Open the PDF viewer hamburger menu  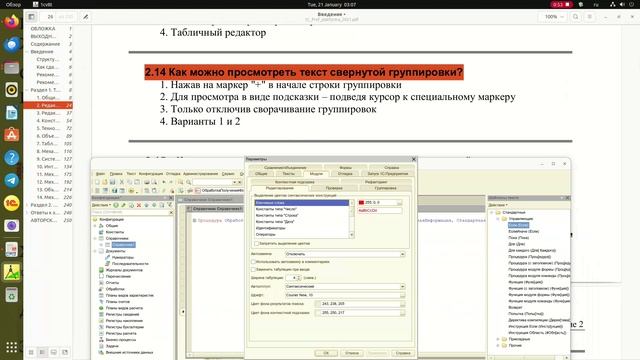click(x=589, y=17)
